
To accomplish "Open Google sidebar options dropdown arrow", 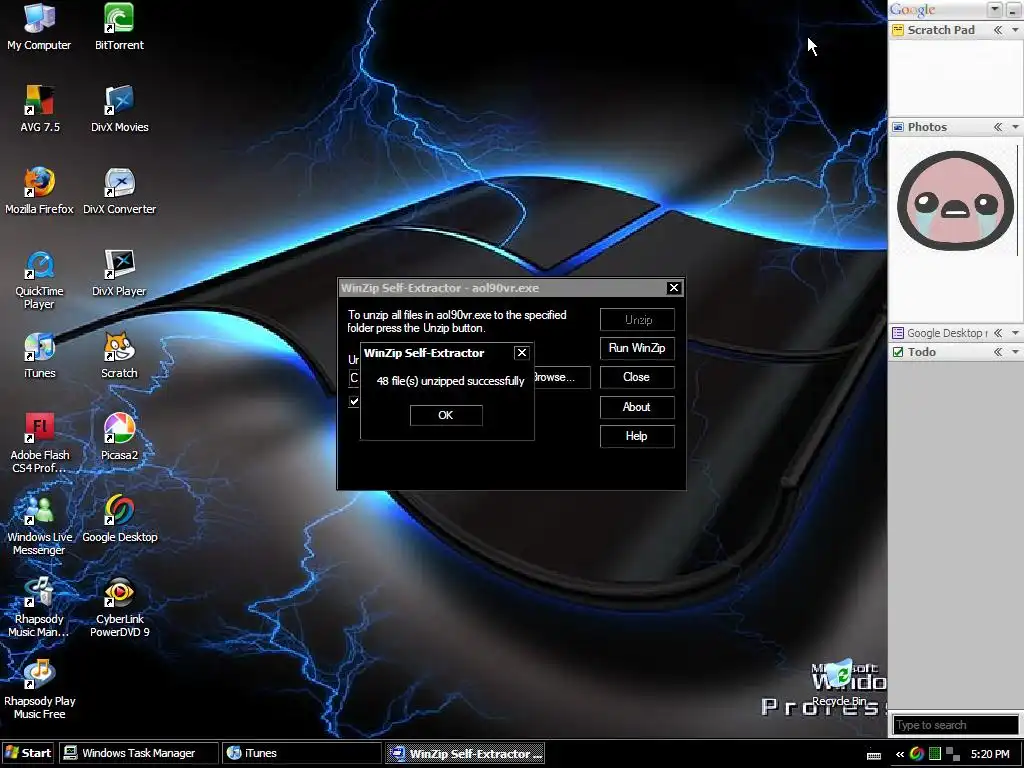I will [994, 10].
